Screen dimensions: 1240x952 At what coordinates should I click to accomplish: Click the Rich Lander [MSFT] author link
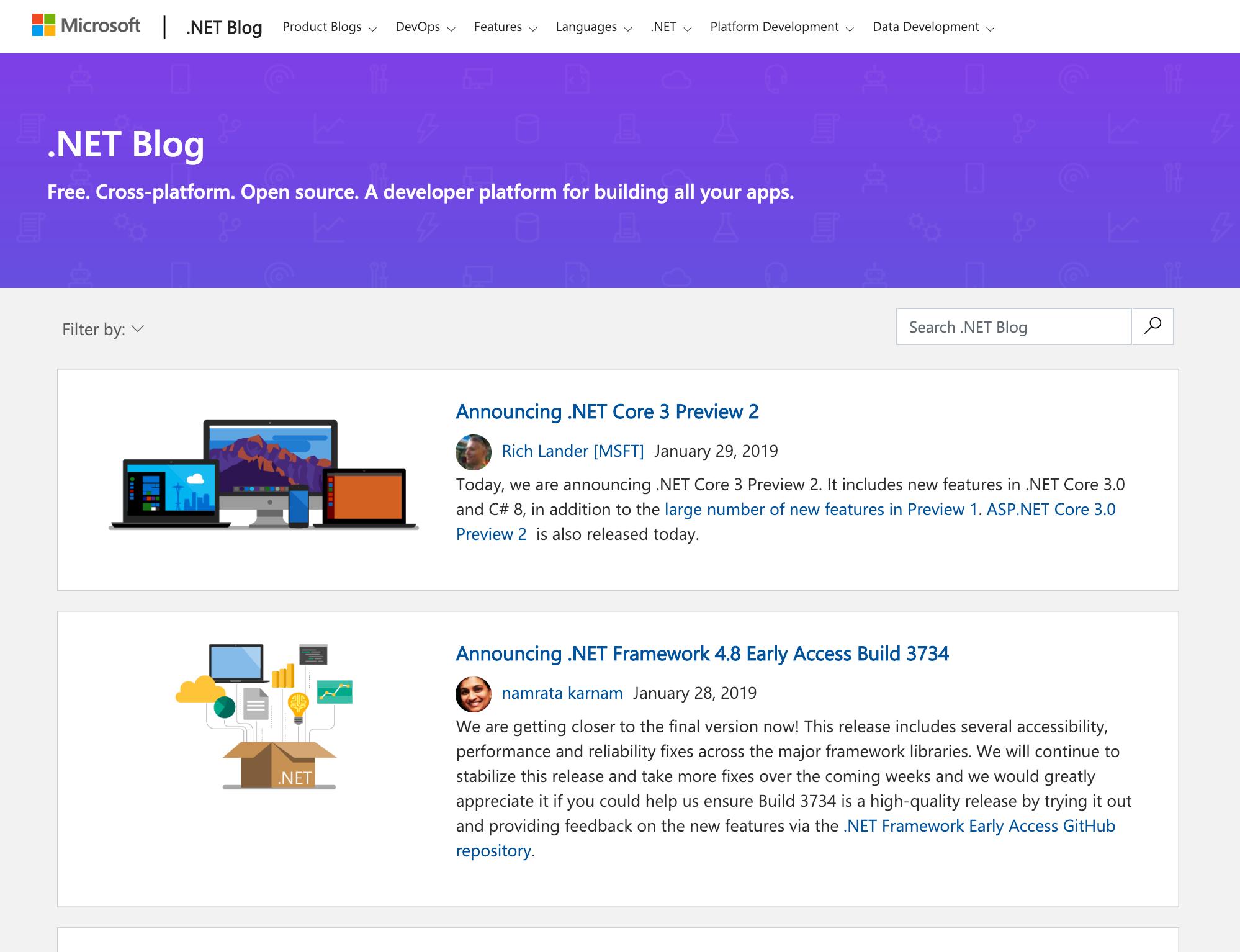click(572, 451)
